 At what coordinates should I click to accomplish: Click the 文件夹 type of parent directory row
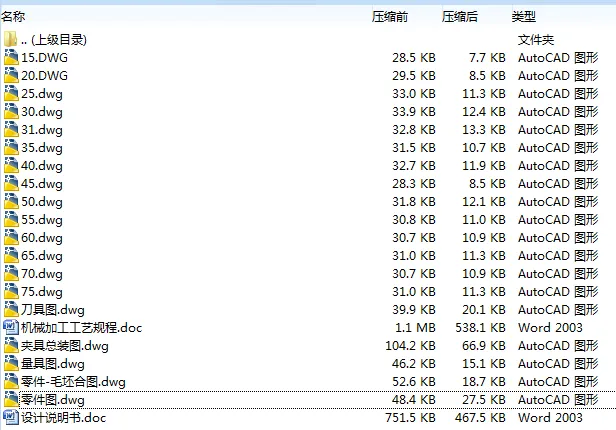536,40
